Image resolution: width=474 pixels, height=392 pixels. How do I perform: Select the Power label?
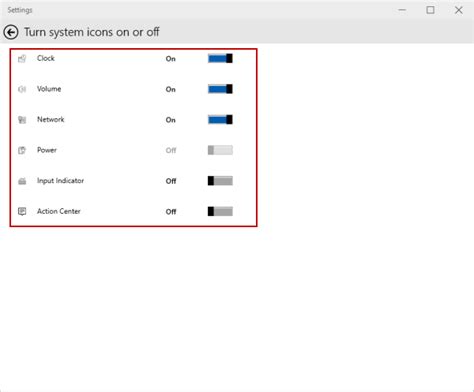pos(47,150)
